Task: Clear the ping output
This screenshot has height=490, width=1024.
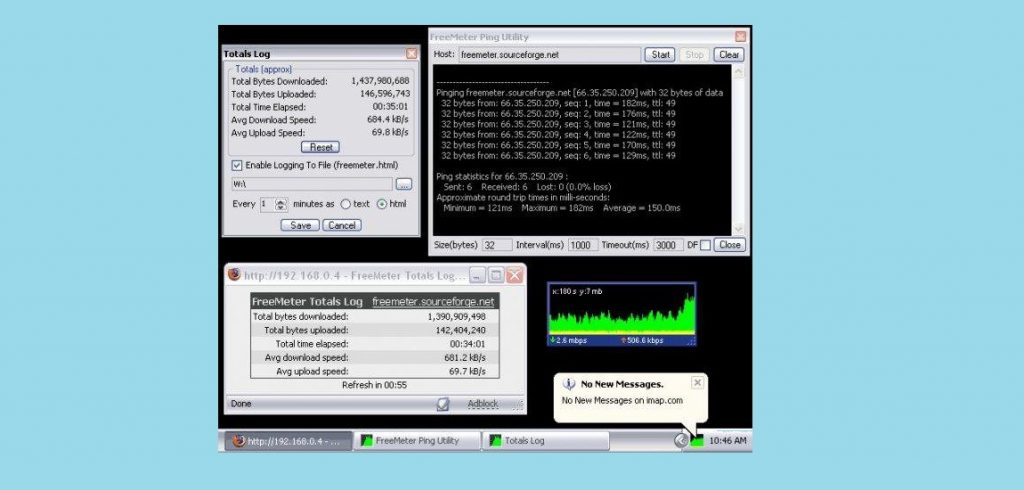Action: tap(729, 55)
